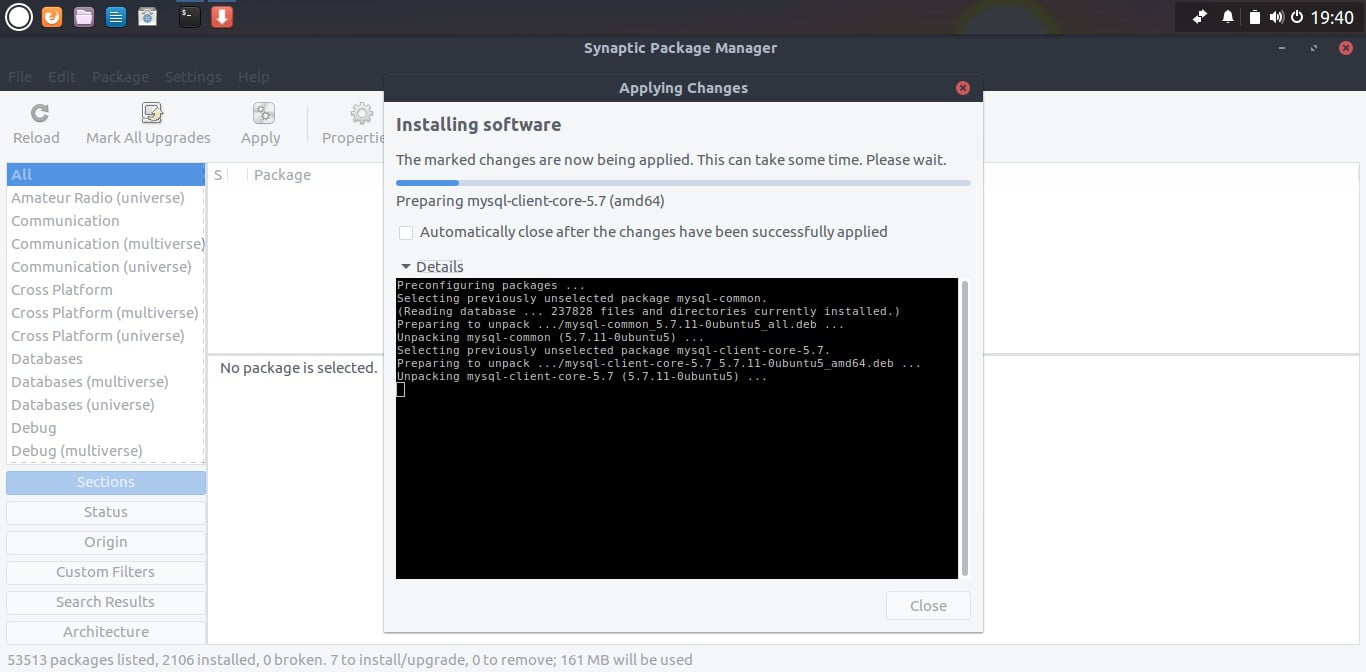Open the file manager folder icon

(x=84, y=17)
